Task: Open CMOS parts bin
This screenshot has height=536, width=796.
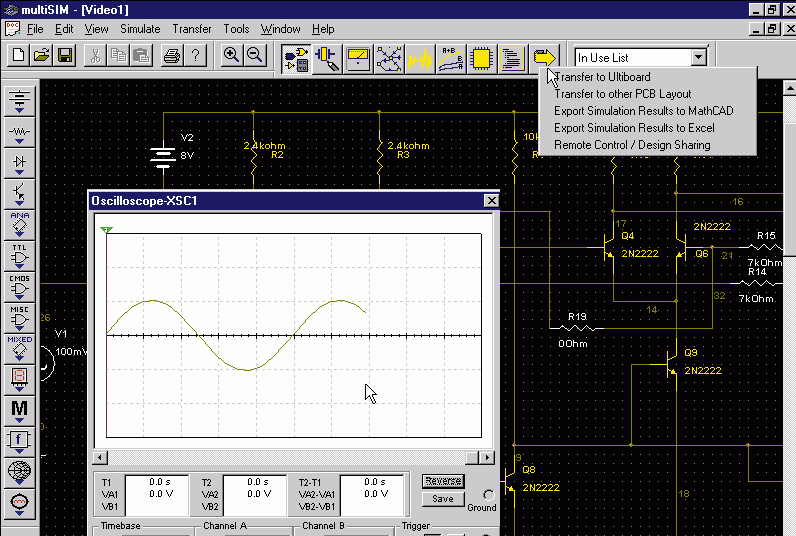Action: pyautogui.click(x=19, y=287)
